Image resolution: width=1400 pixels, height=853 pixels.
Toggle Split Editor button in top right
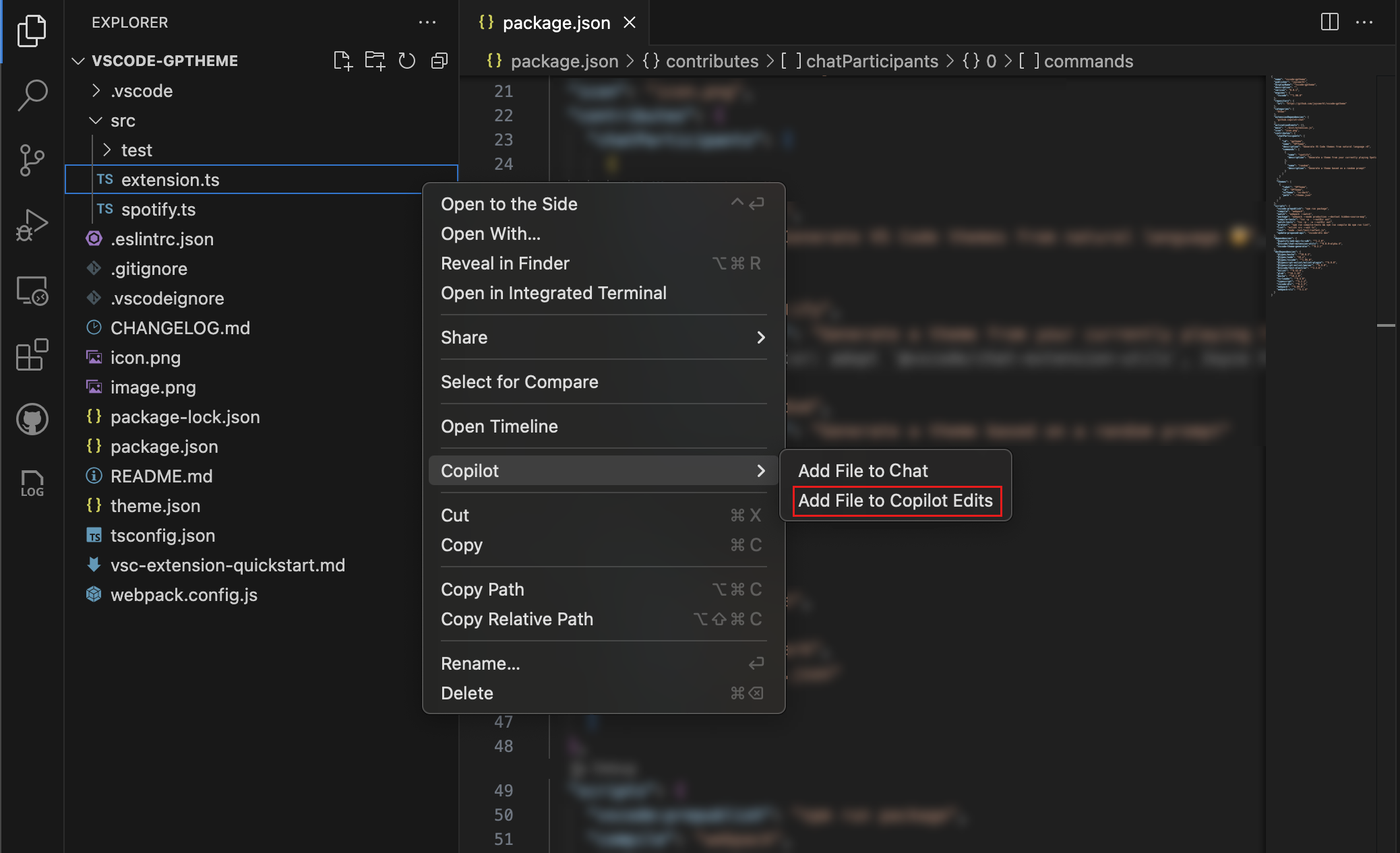pyautogui.click(x=1330, y=22)
